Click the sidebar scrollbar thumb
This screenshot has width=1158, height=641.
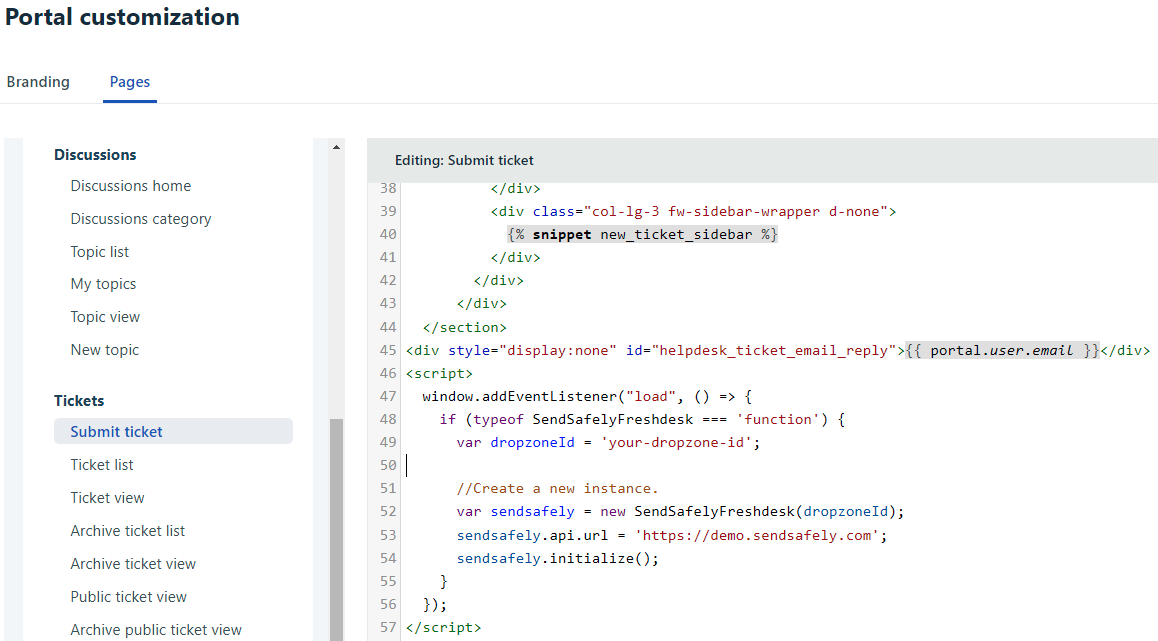coord(337,529)
